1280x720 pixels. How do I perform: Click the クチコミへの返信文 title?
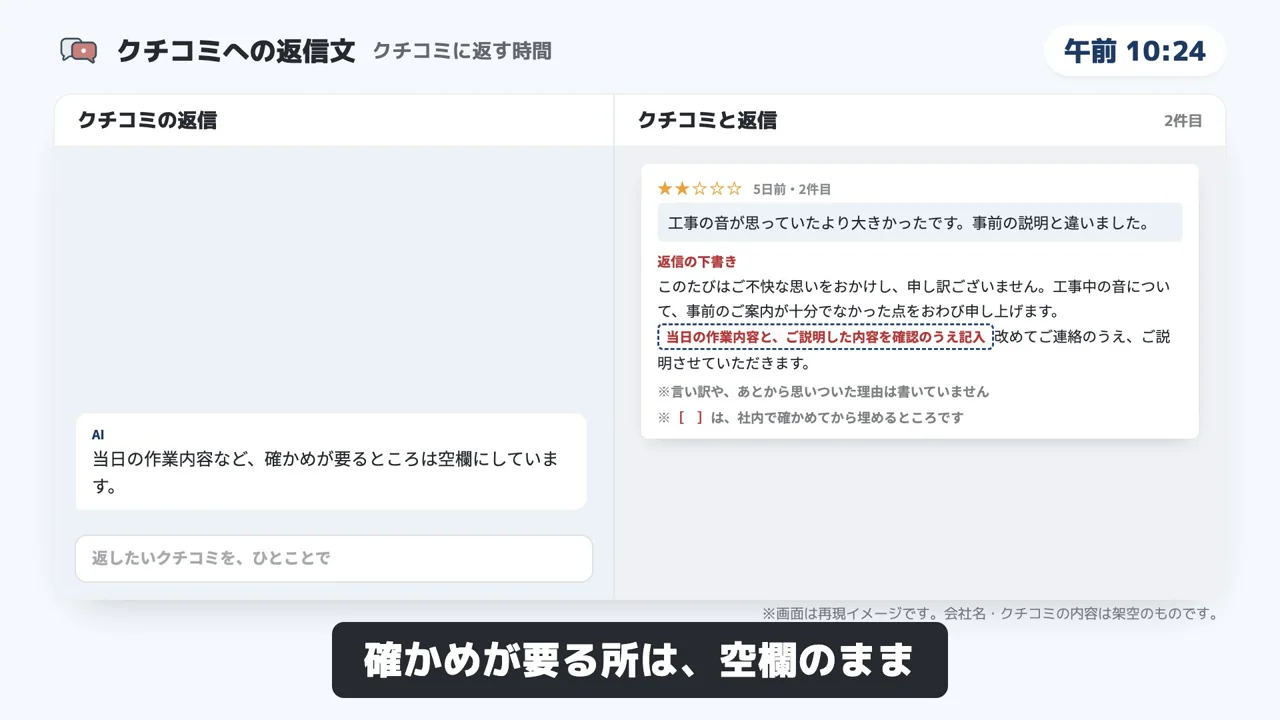236,51
